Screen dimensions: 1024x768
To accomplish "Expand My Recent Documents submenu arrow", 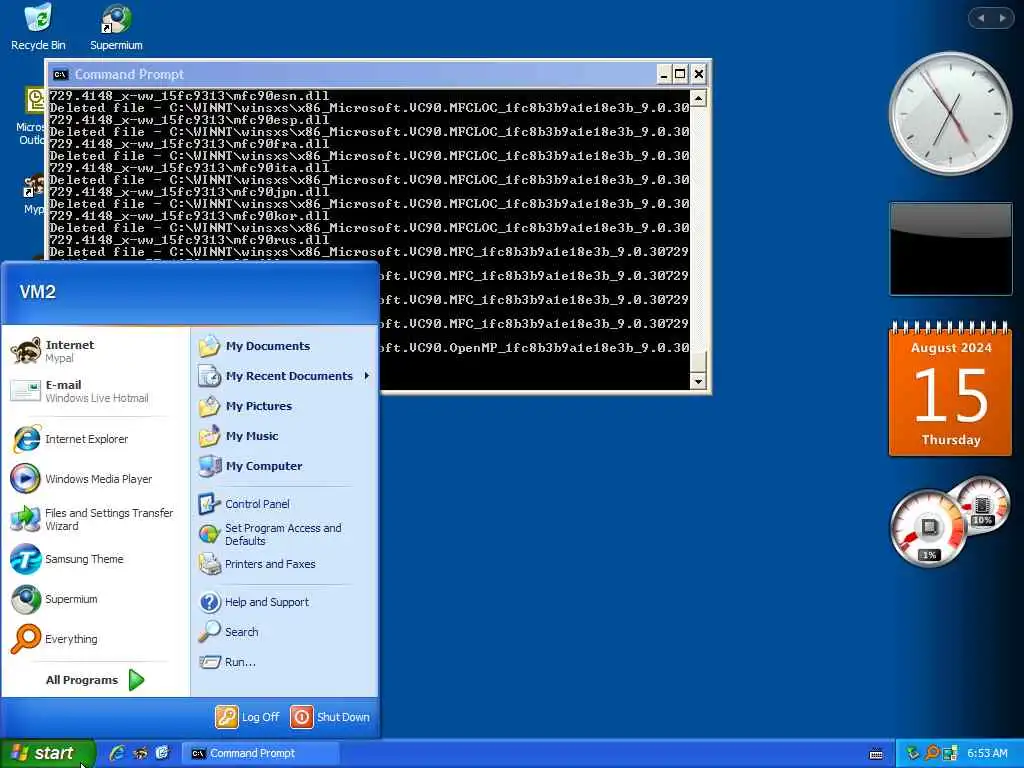I will (366, 376).
